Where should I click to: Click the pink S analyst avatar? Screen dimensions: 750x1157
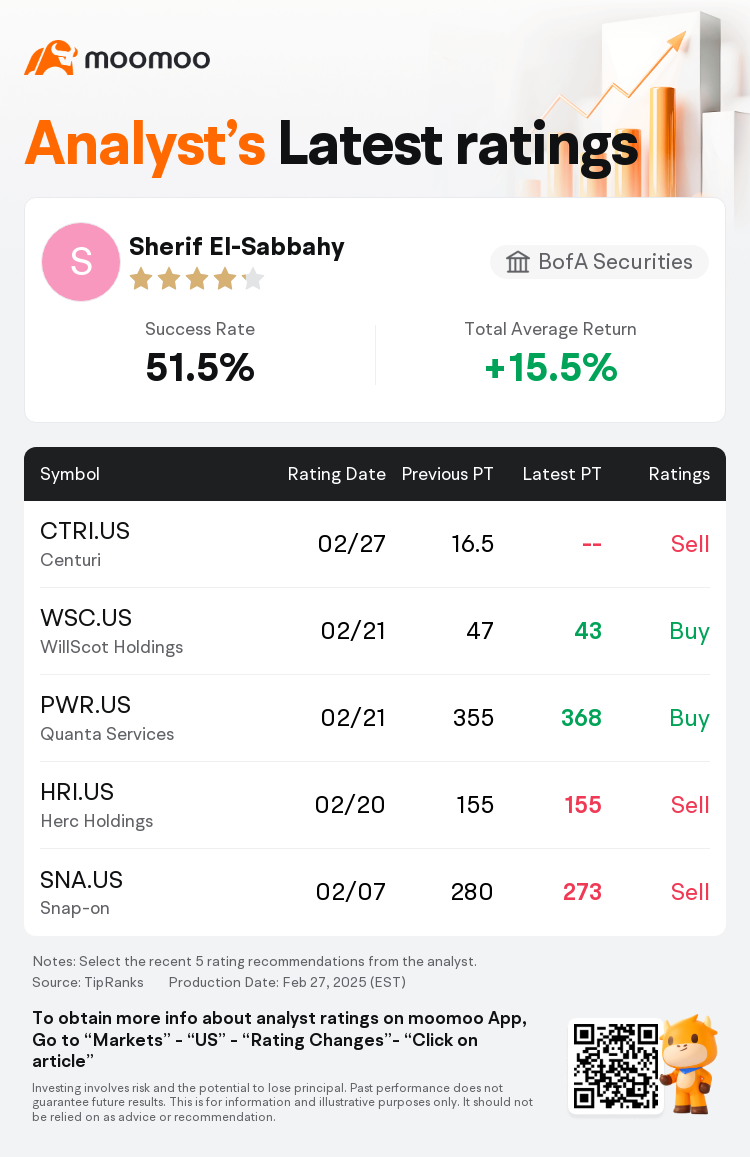click(x=80, y=262)
